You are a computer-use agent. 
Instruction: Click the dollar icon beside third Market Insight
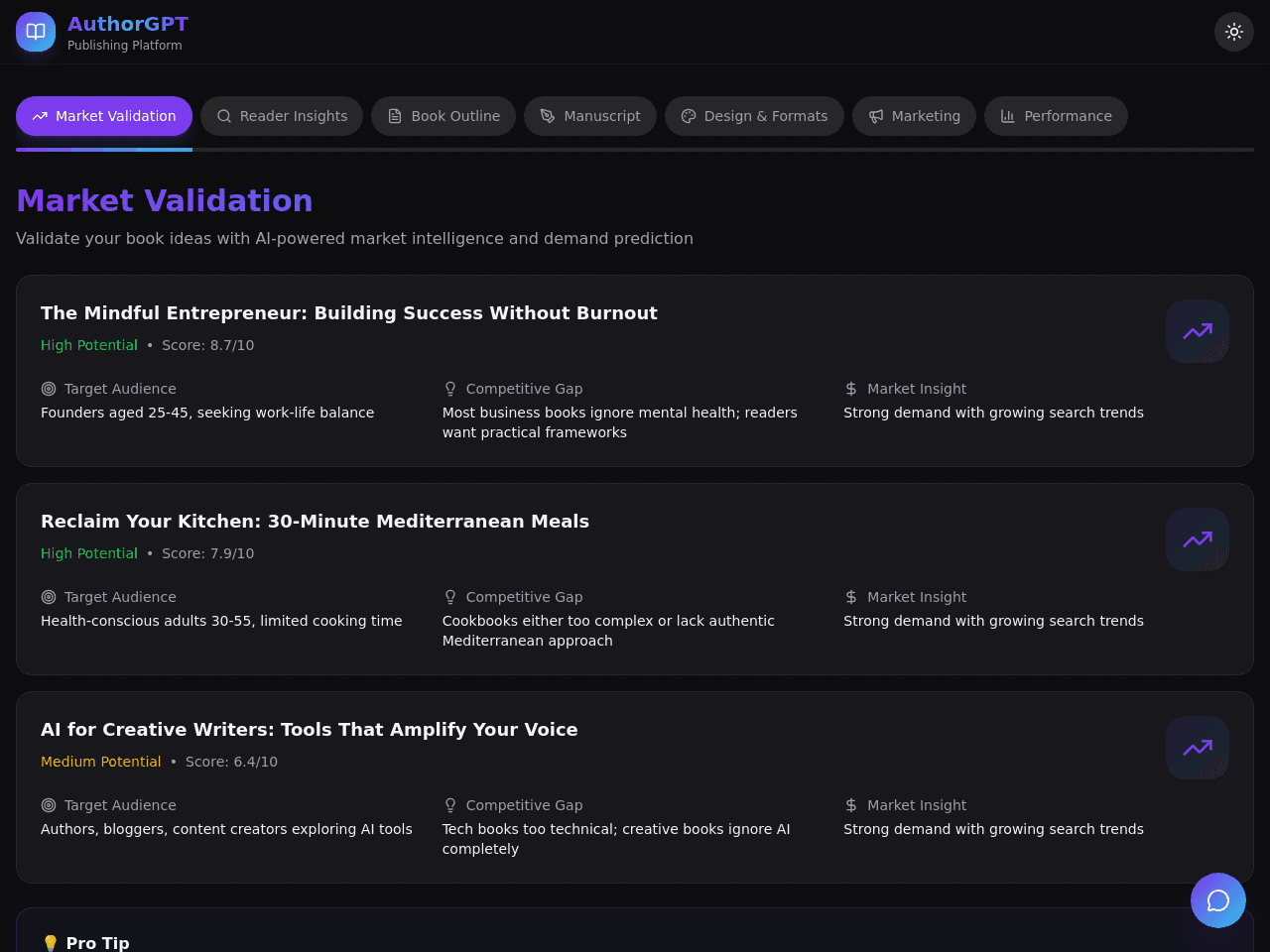coord(851,805)
